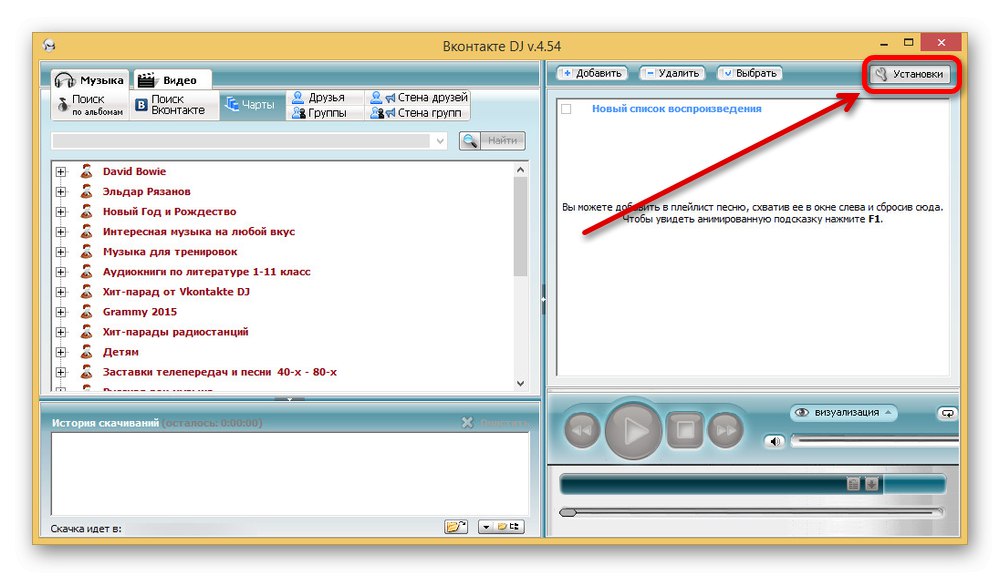Viewport: 1000px width, 577px height.
Task: Click the download history list area
Action: 290,474
